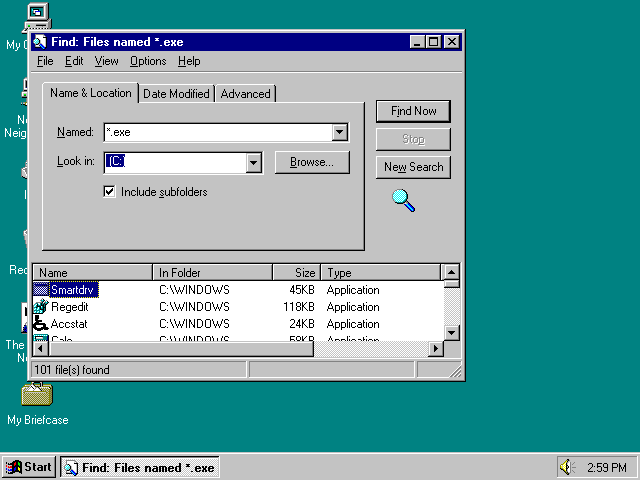Open the View menu
Screen dimensions: 640x480
click(x=107, y=61)
